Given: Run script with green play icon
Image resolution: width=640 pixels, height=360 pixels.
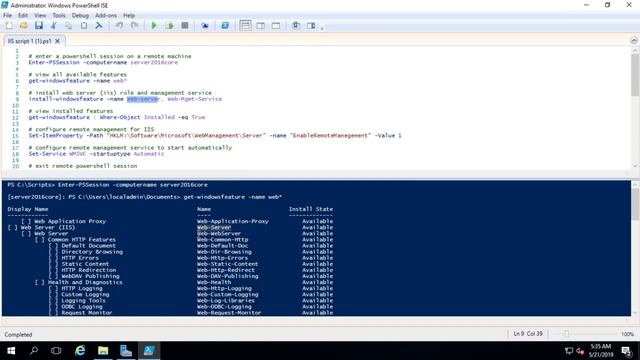Looking at the screenshot, I should [154, 25].
